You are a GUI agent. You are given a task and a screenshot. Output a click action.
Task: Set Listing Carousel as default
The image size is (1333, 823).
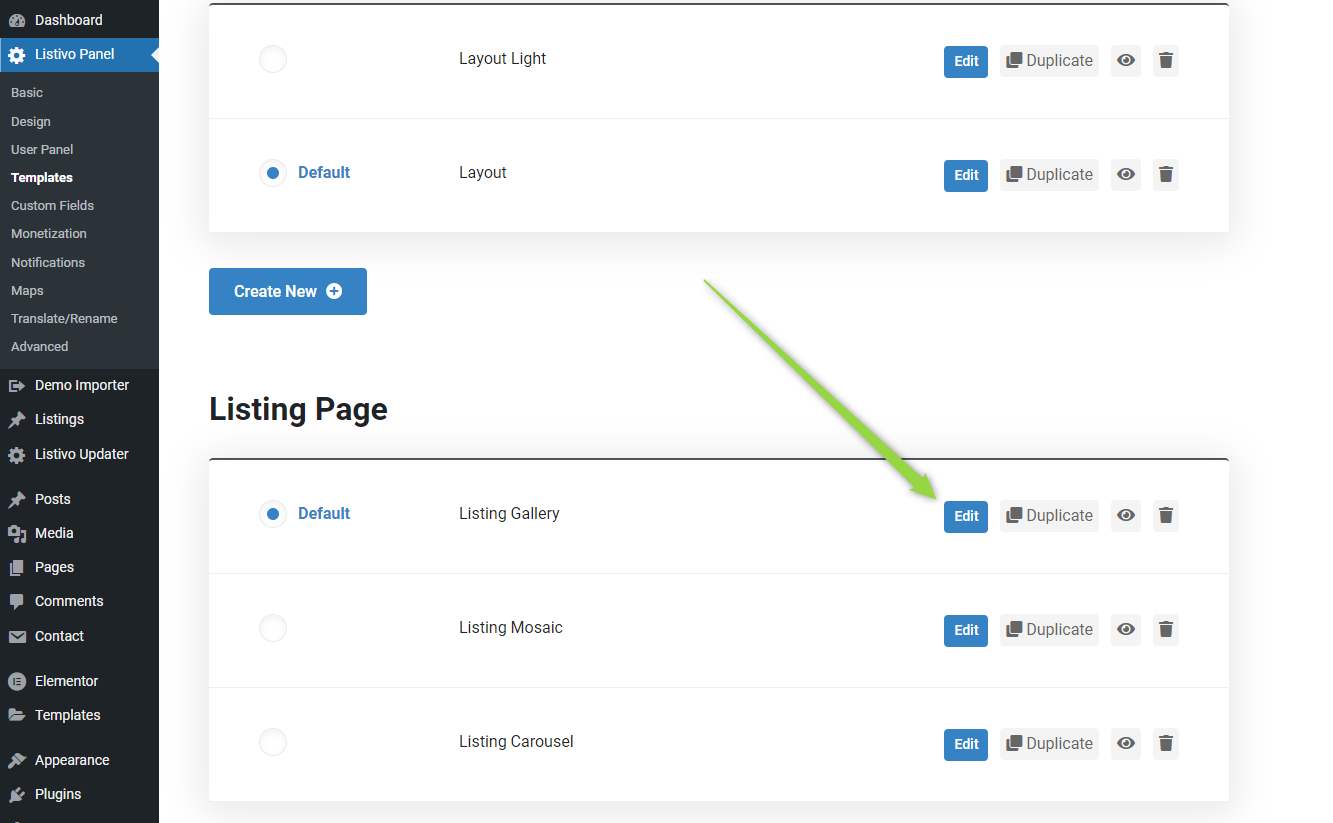click(273, 742)
